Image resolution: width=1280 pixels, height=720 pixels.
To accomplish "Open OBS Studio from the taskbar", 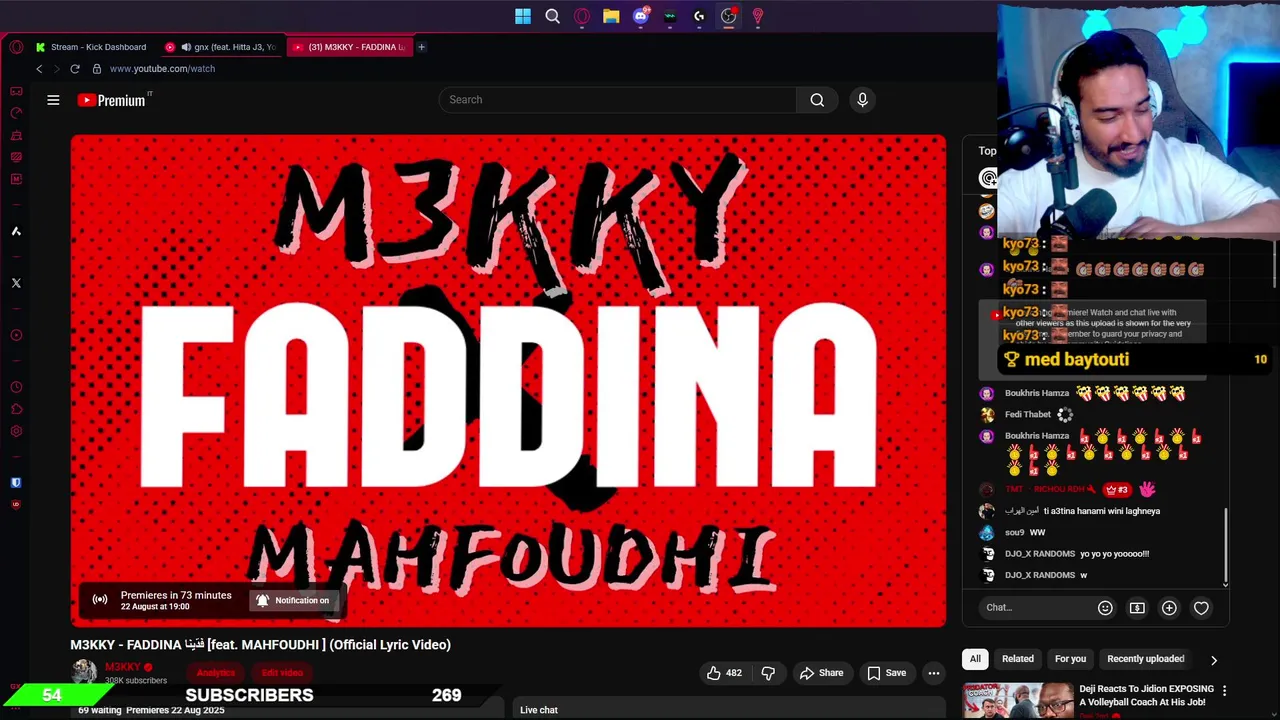I will (x=729, y=16).
